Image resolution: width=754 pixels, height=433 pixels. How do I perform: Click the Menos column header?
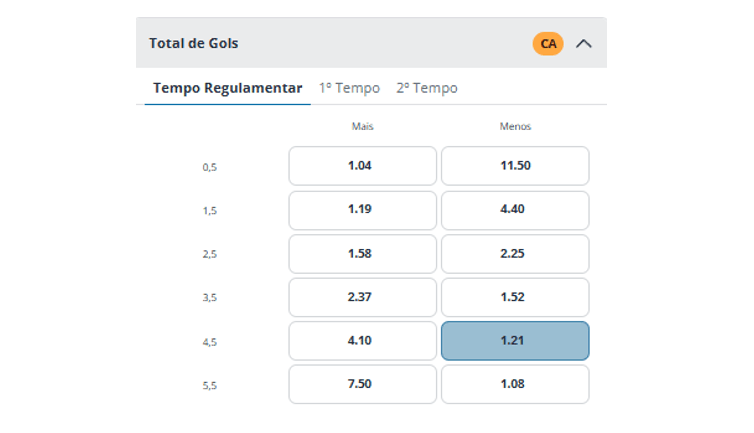coord(515,127)
